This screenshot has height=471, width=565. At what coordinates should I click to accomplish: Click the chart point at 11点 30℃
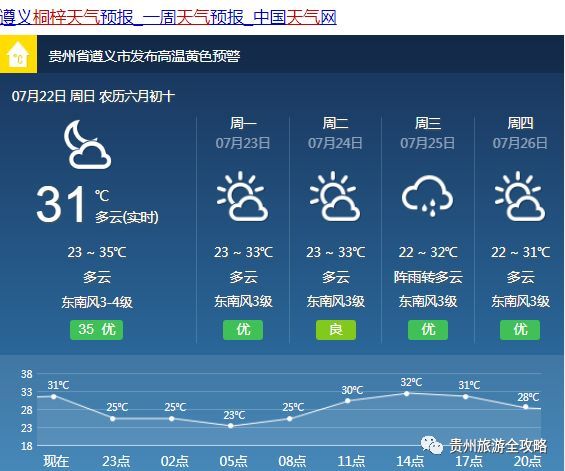point(348,401)
